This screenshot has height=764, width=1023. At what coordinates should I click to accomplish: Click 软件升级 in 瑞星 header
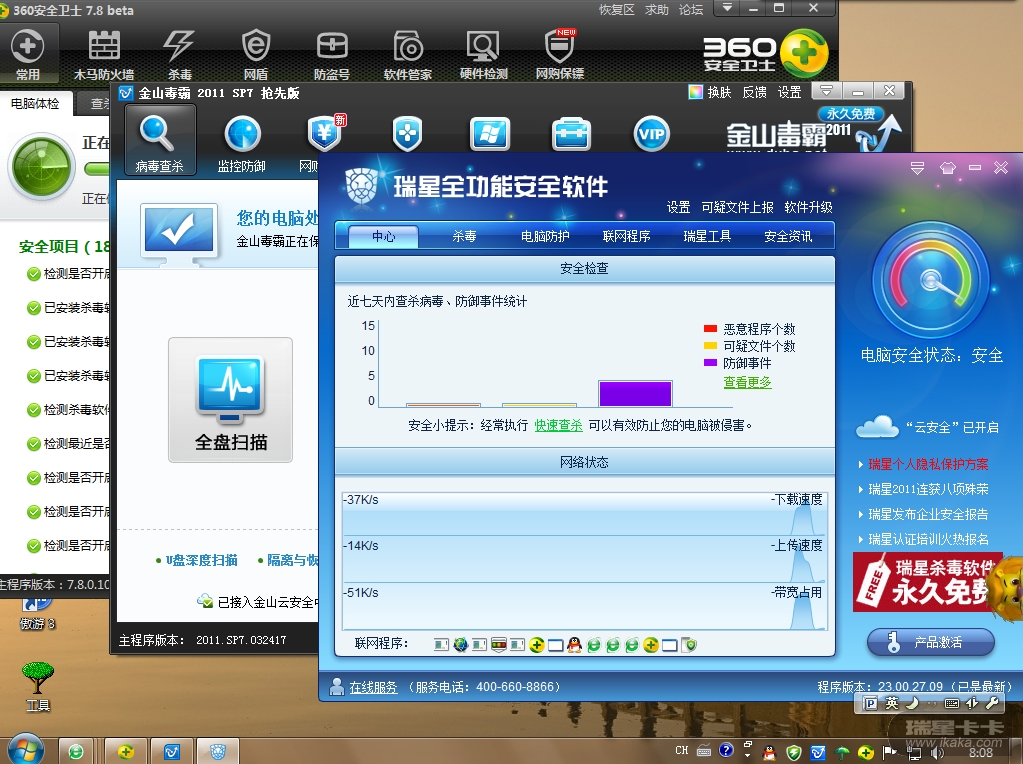pyautogui.click(x=808, y=207)
